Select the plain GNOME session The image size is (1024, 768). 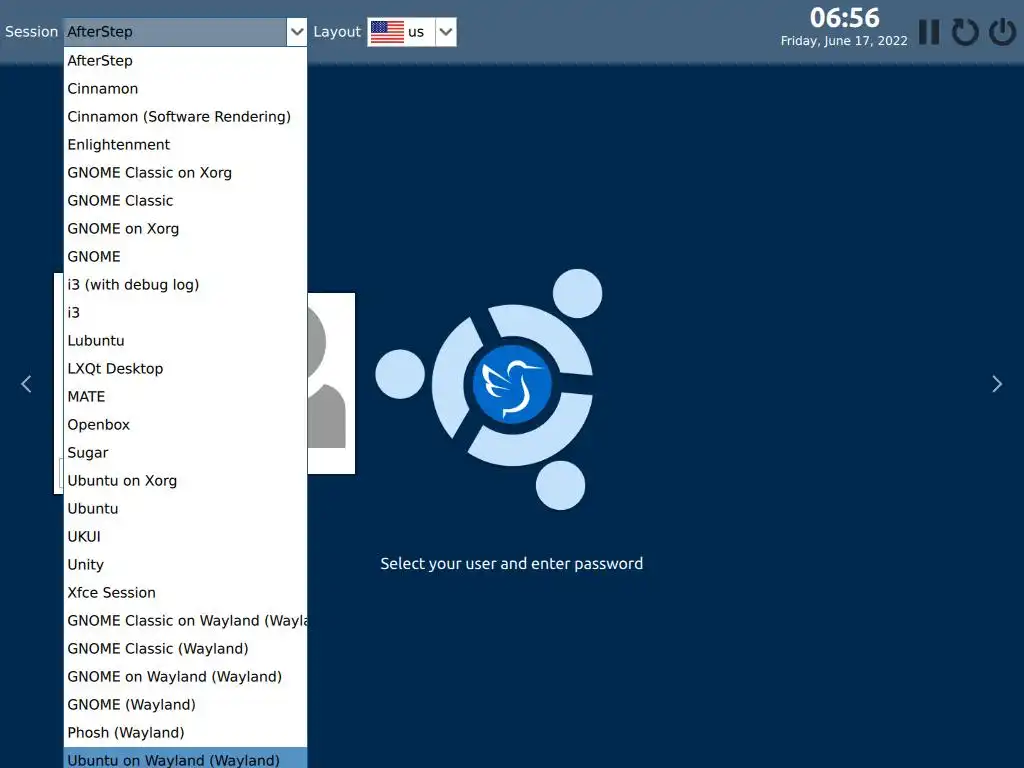pos(185,257)
